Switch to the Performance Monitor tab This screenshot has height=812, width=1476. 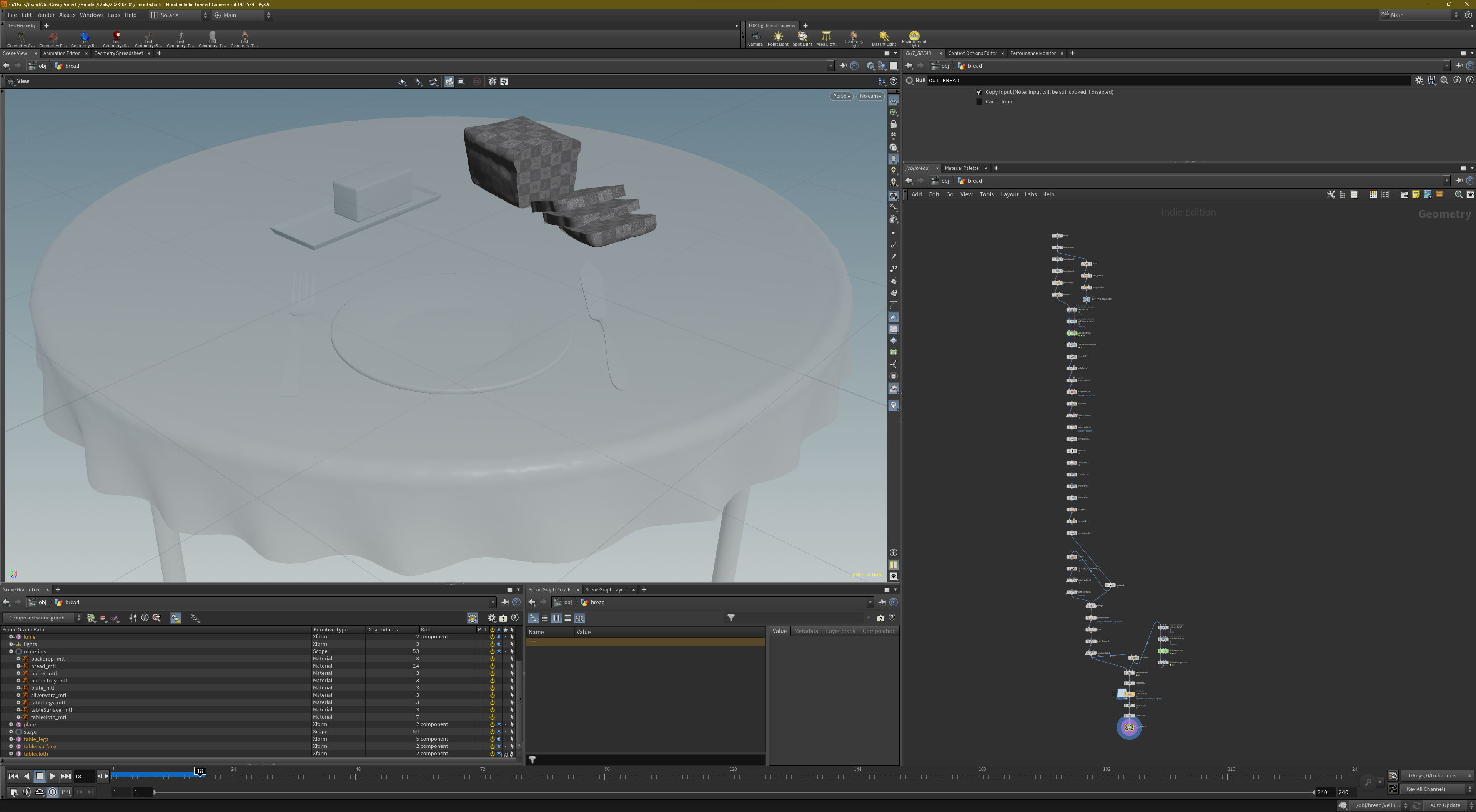coord(1033,53)
